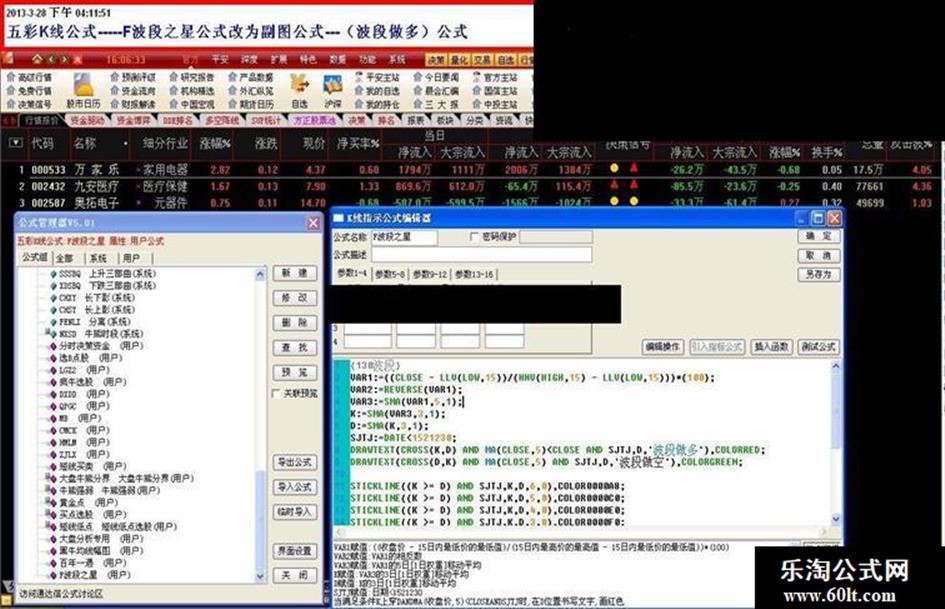Click the 删除 button in formula manager
The width and height of the screenshot is (945, 609).
(294, 323)
